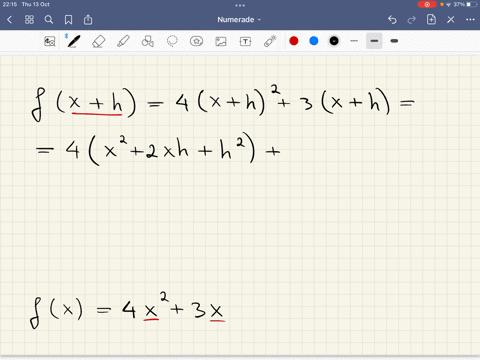Viewport: 480px width, 360px height.
Task: Open the page thumbnails grid view
Action: (29, 20)
